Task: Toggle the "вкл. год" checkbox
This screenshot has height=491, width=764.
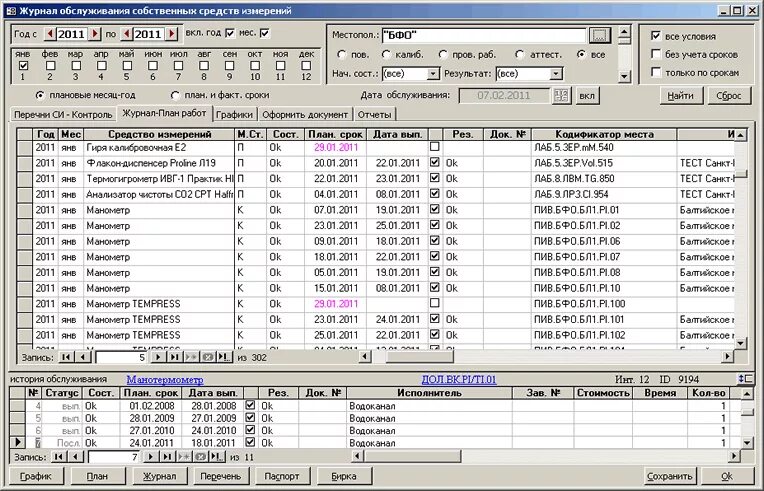Action: 230,33
